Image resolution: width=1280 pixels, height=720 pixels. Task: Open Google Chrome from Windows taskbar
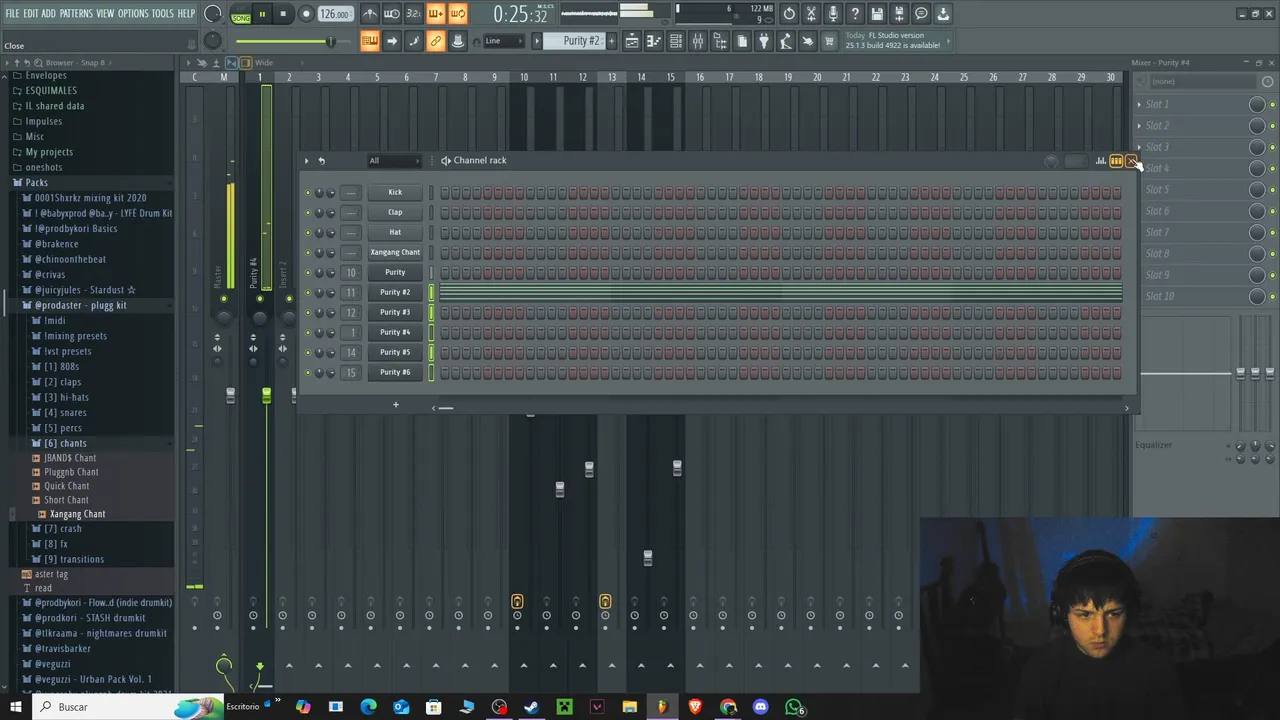pos(728,707)
